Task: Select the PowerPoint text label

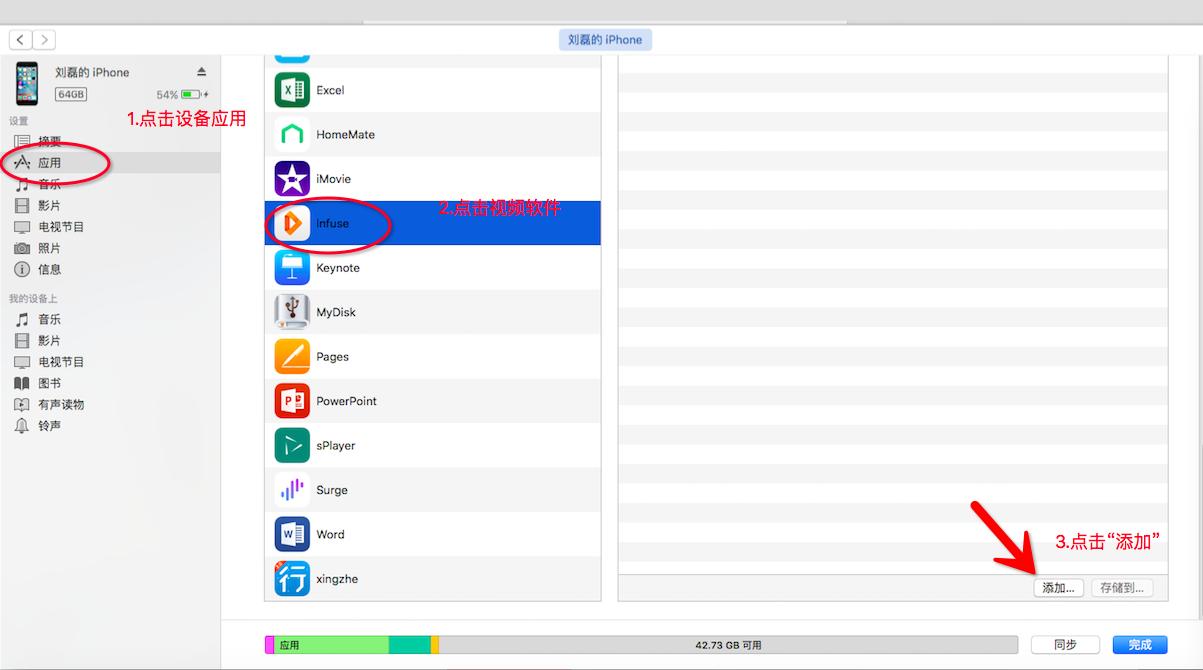Action: pyautogui.click(x=346, y=401)
